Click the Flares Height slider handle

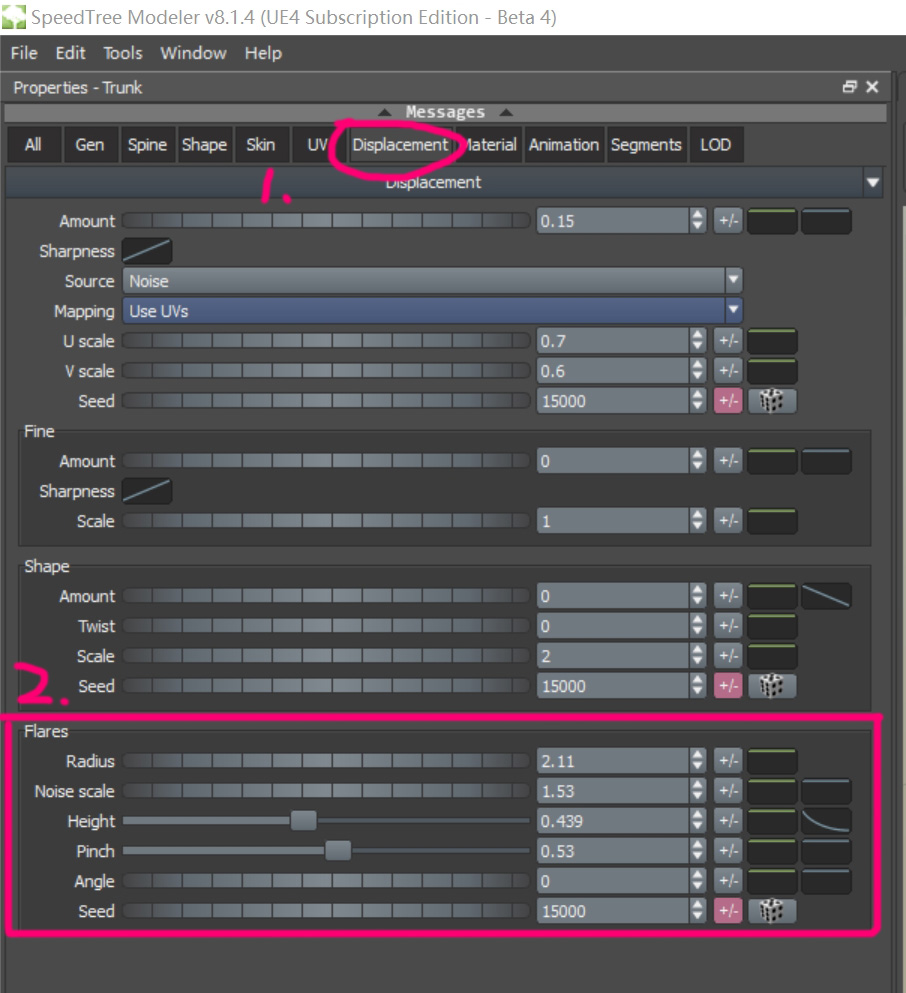tap(303, 821)
